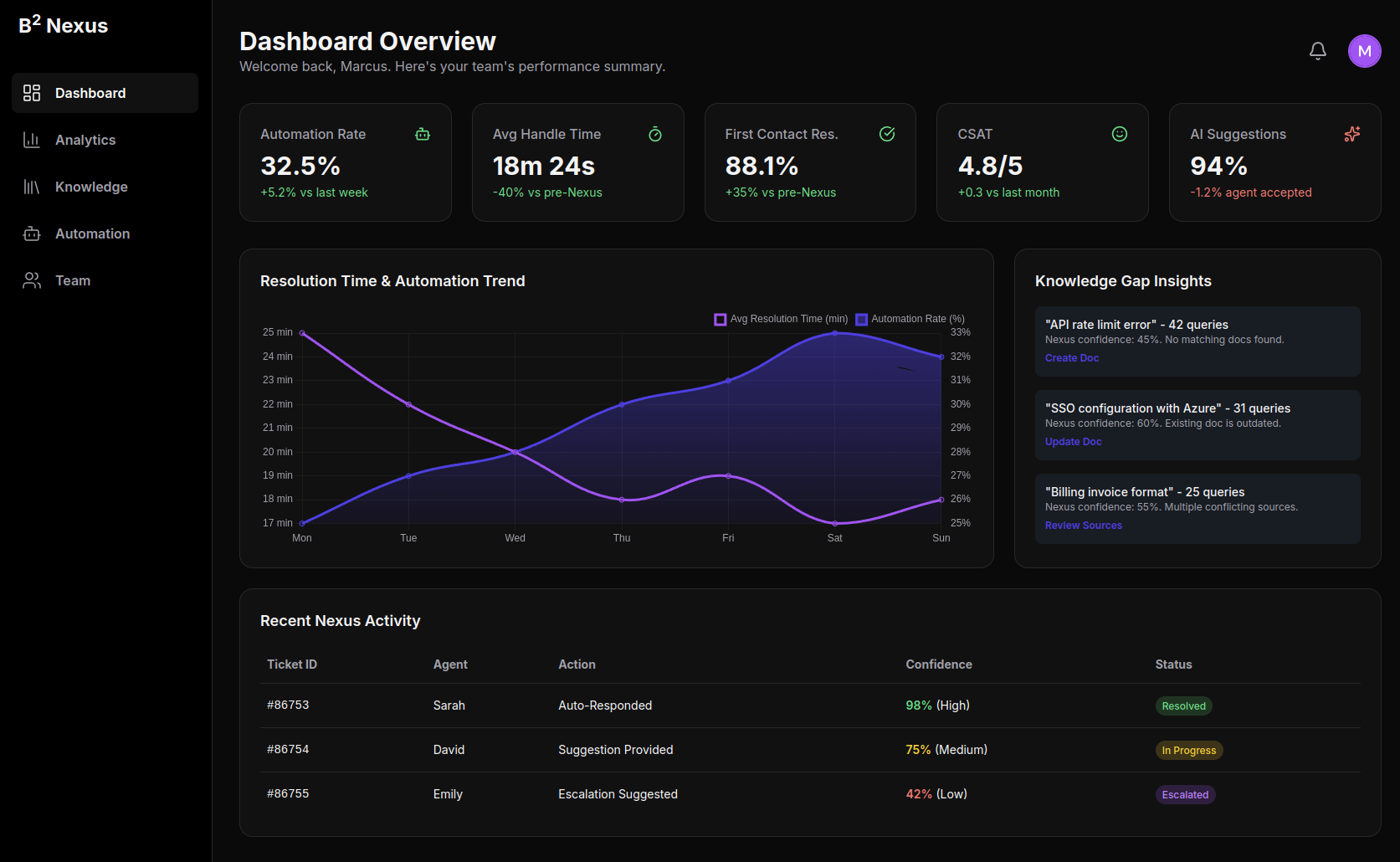Click the Knowledge library icon
The image size is (1400, 862).
pos(32,187)
